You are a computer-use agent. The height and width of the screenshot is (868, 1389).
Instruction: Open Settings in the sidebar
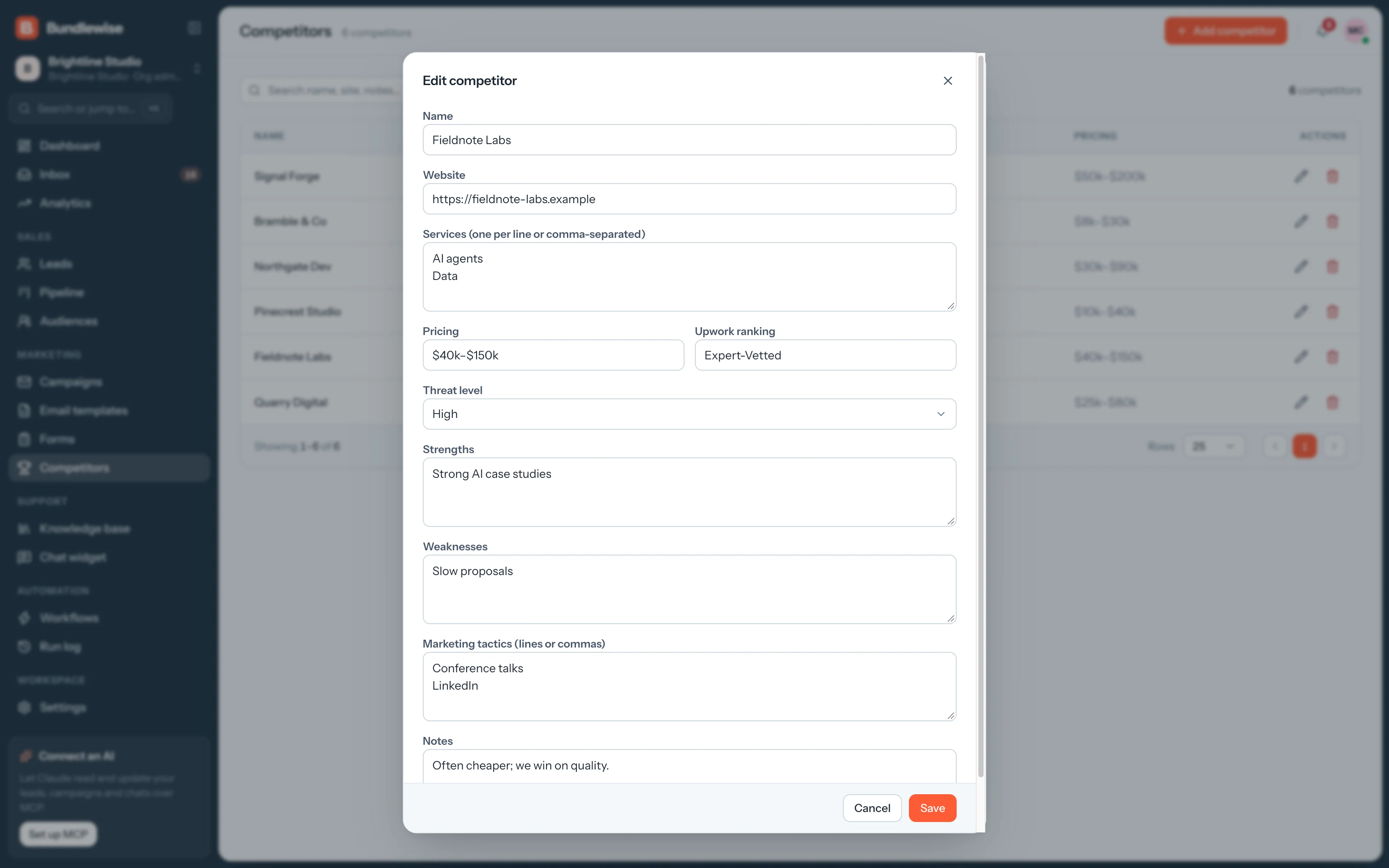(109, 708)
